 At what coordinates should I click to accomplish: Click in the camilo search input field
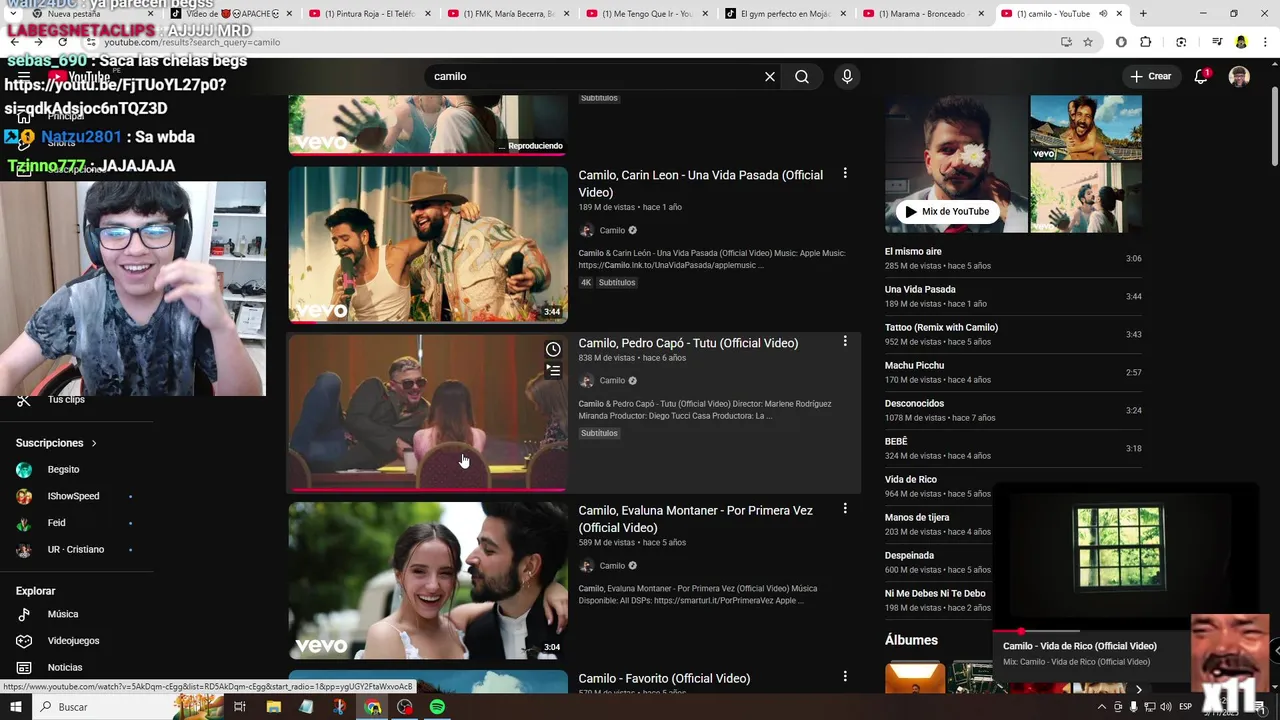(595, 77)
